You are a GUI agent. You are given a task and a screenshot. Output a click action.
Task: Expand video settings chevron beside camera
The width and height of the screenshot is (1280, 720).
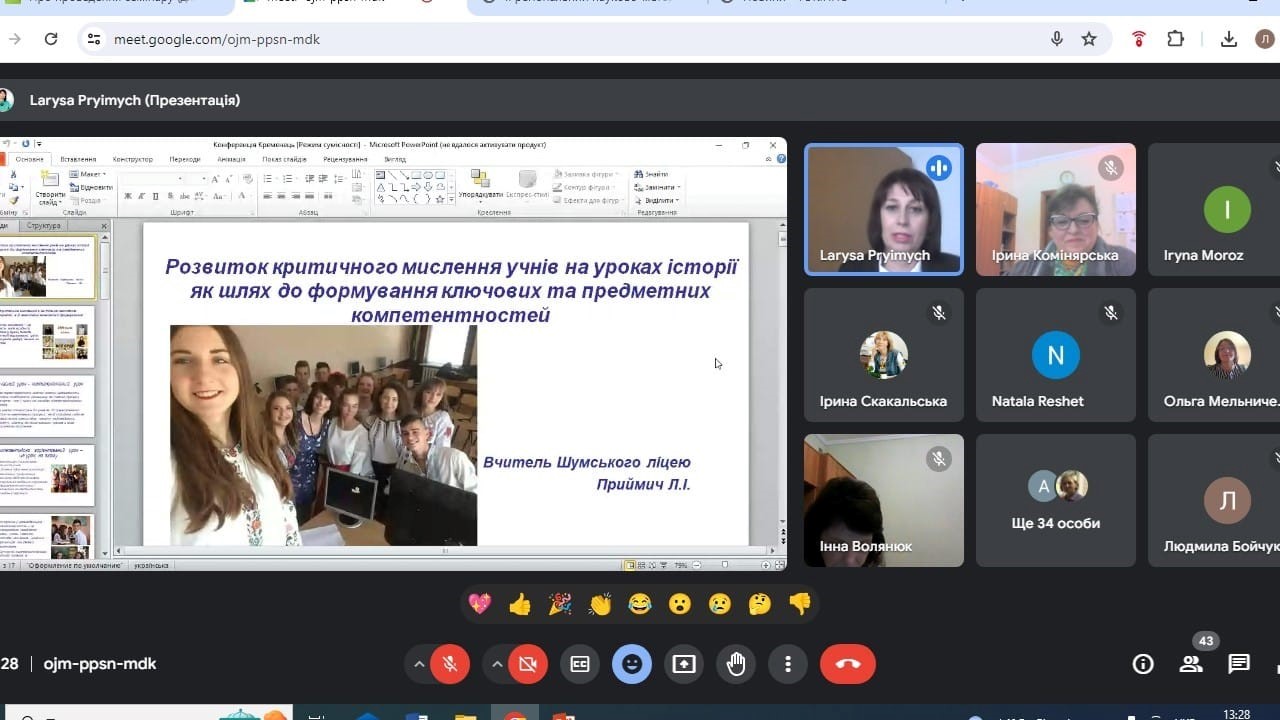pyautogui.click(x=497, y=664)
